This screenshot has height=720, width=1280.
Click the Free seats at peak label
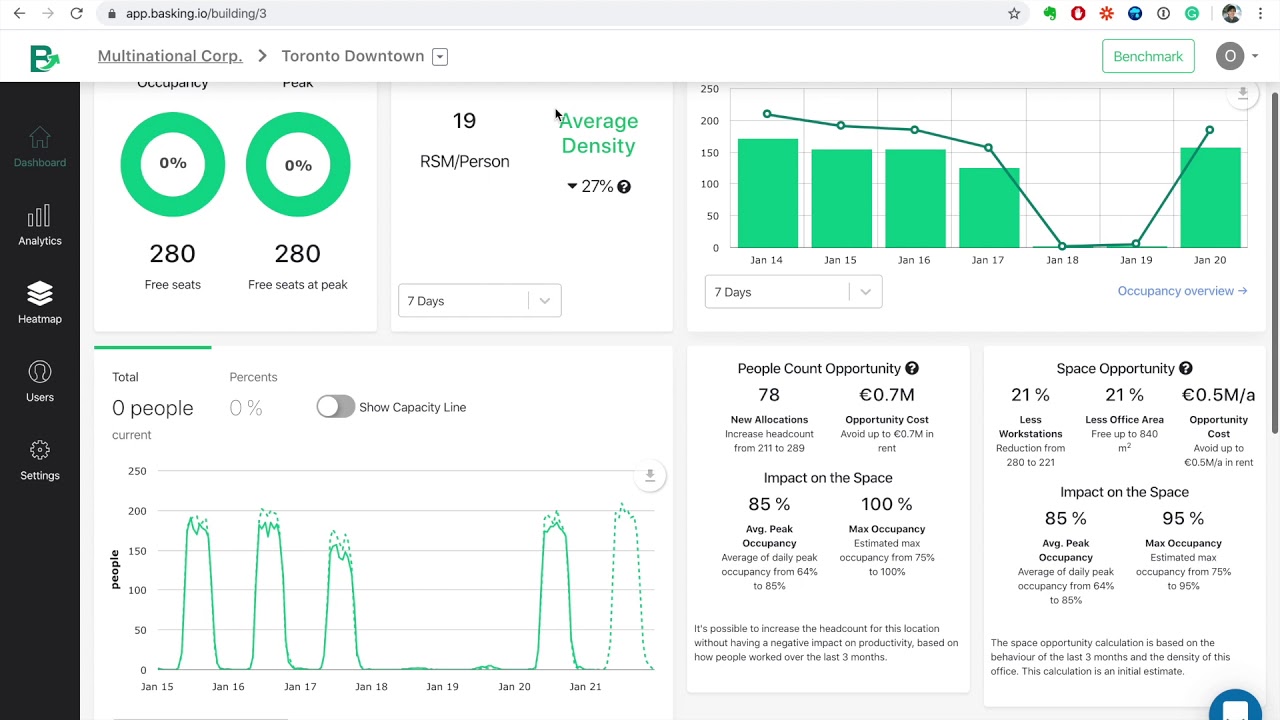[x=298, y=285]
